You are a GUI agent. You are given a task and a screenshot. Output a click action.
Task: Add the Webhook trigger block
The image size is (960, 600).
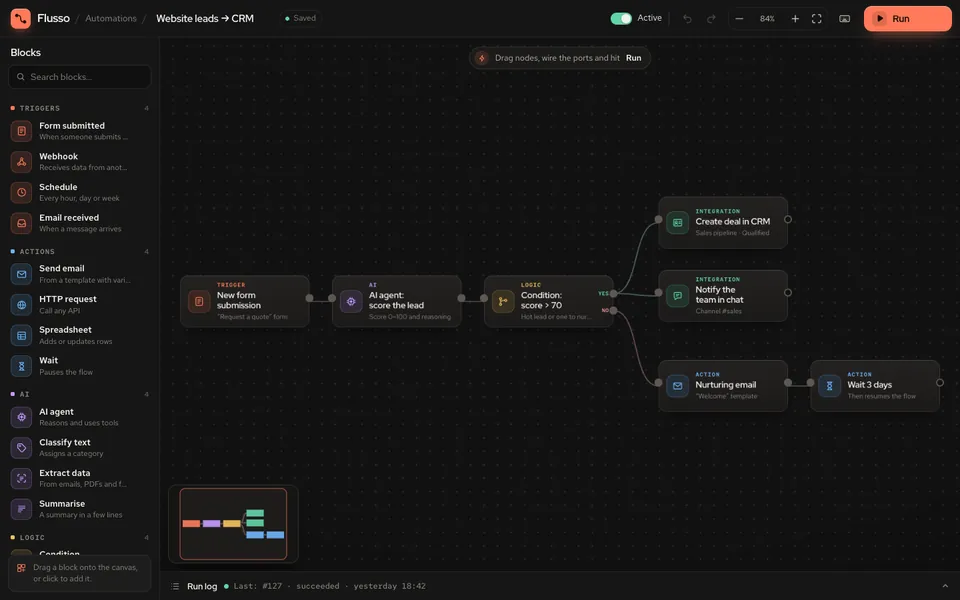[80, 162]
